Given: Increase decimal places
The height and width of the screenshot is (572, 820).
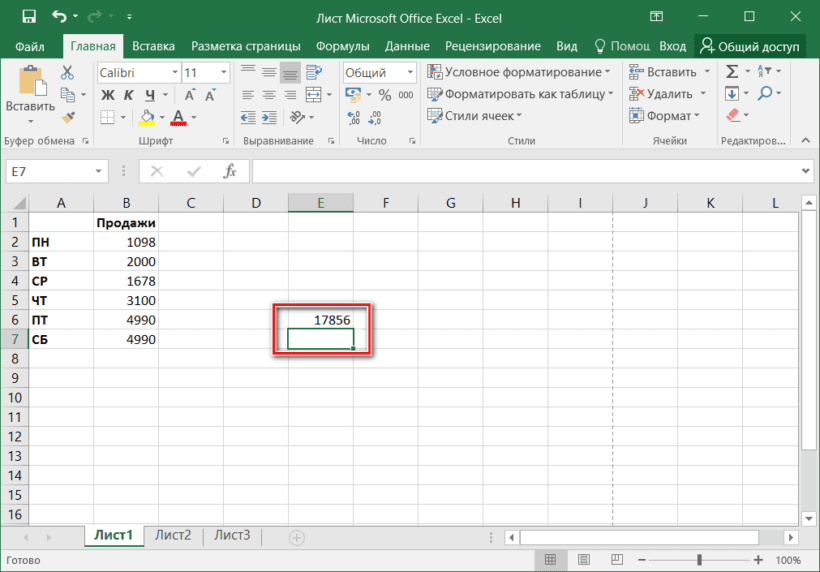Looking at the screenshot, I should pyautogui.click(x=354, y=117).
